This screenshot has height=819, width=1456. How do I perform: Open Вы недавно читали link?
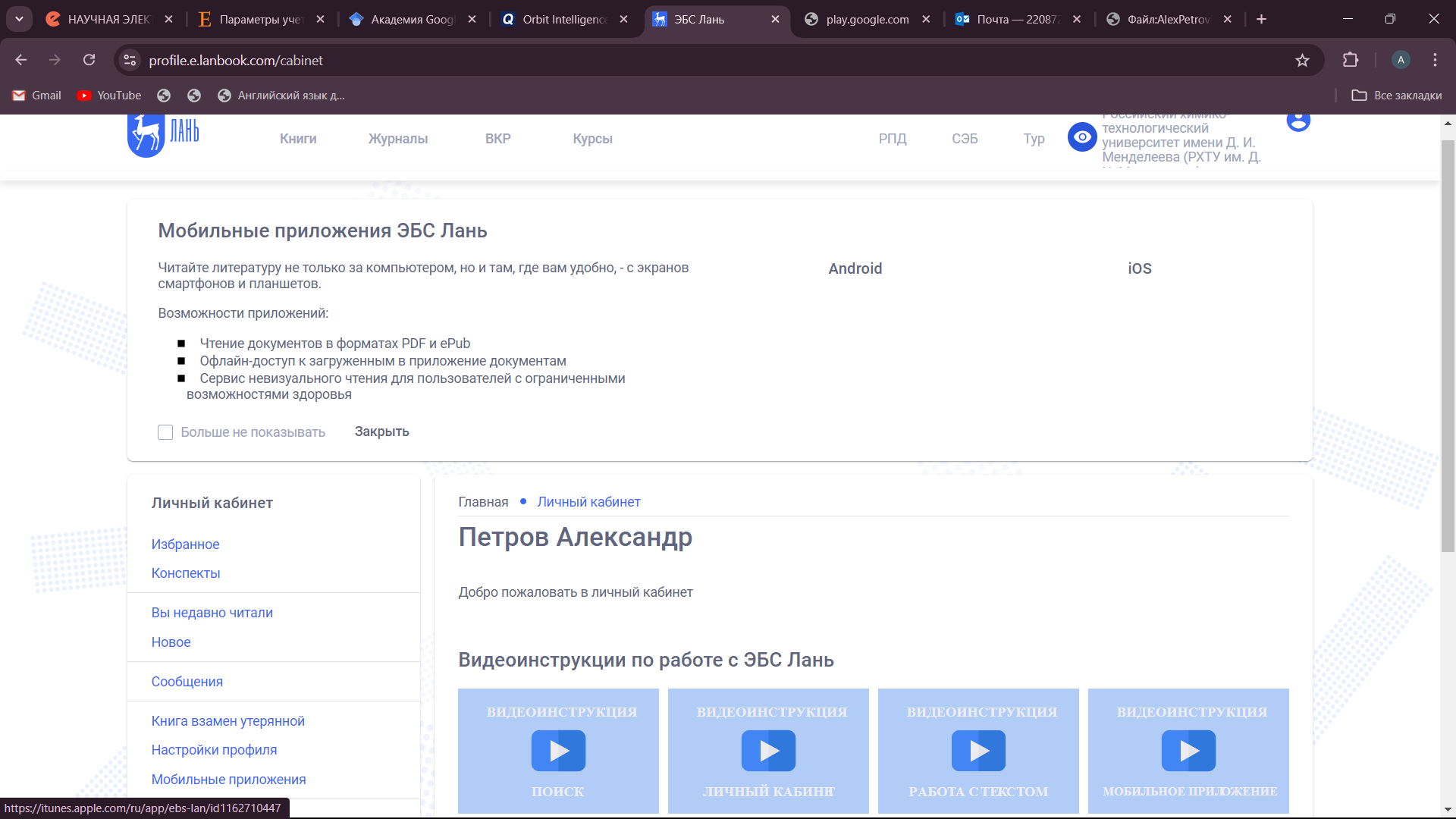coord(212,613)
